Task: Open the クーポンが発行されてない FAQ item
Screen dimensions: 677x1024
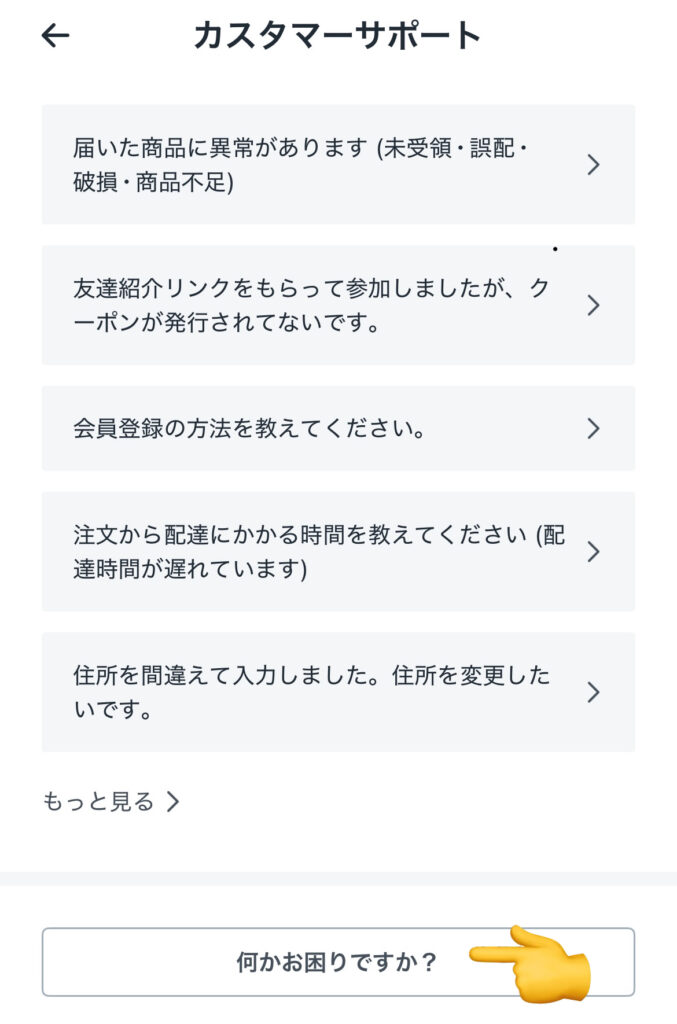Action: coord(300,306)
